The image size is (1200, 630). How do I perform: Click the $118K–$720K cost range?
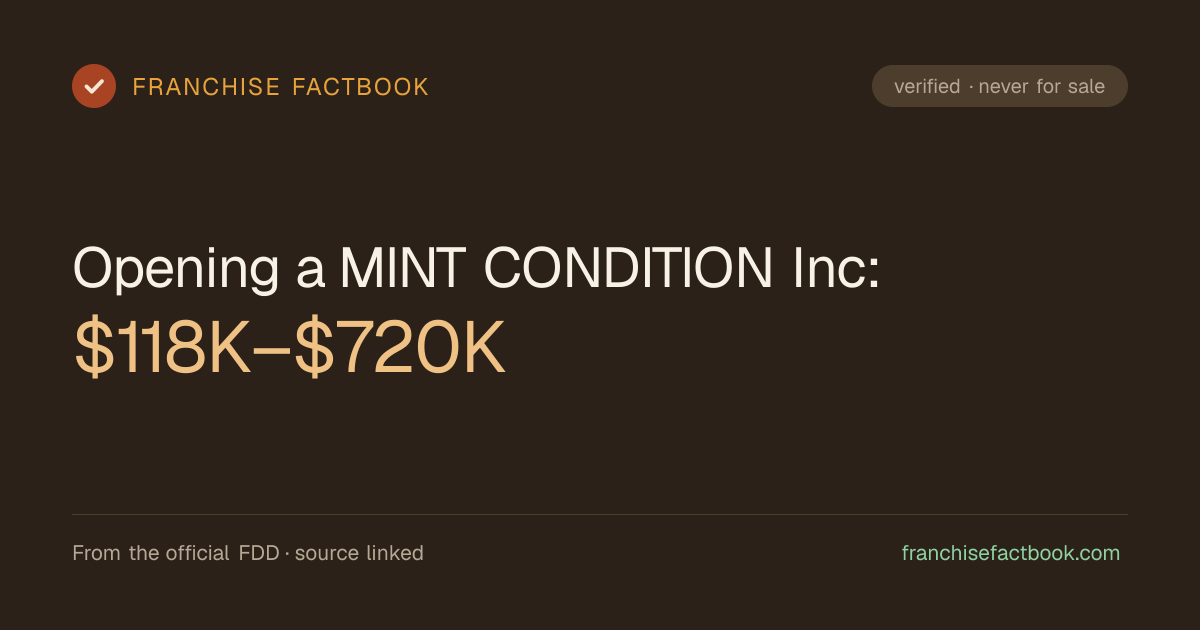click(x=290, y=348)
